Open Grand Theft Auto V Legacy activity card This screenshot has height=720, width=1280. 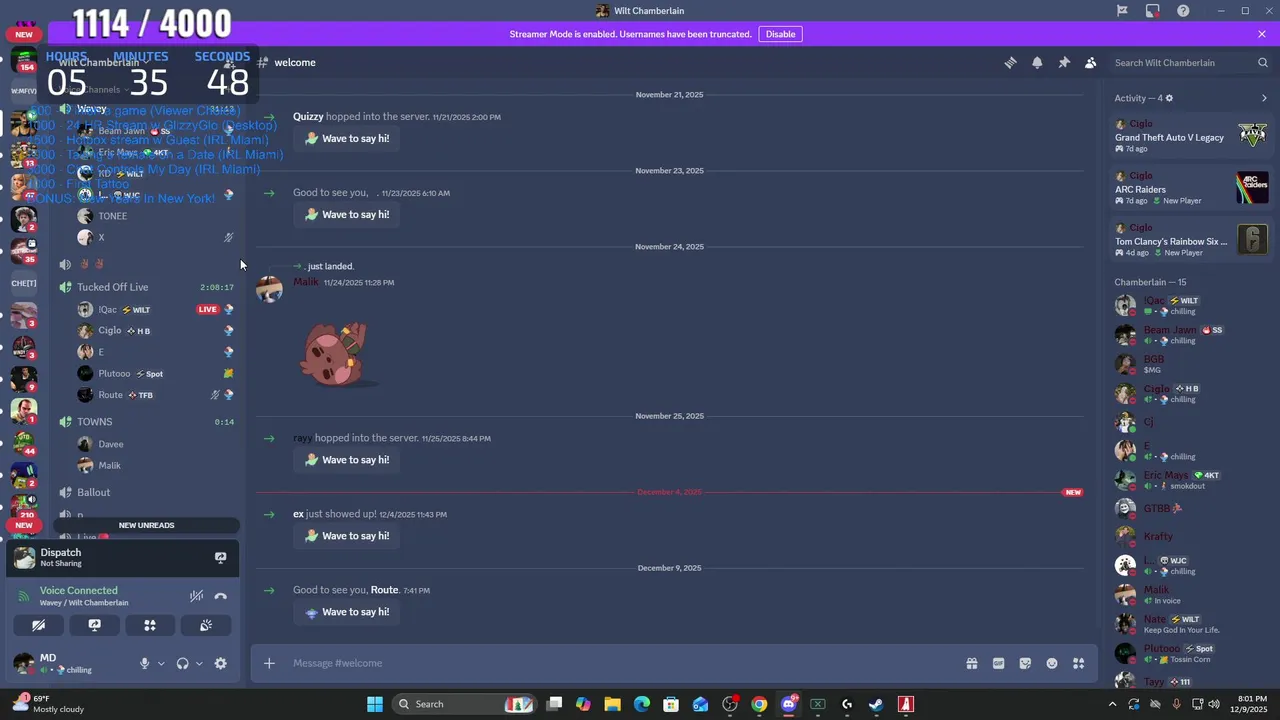(x=1191, y=134)
